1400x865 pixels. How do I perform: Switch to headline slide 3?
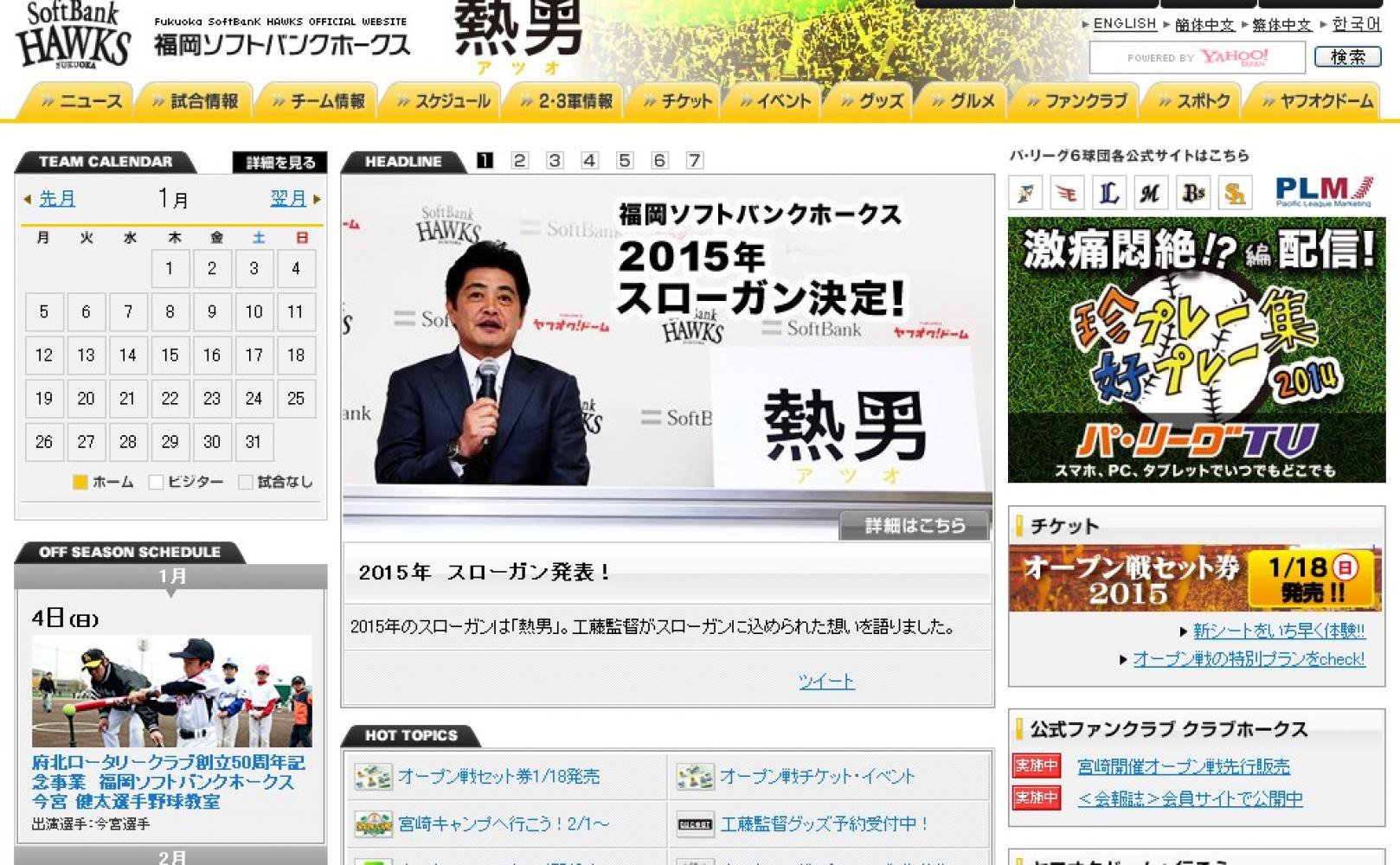(555, 161)
